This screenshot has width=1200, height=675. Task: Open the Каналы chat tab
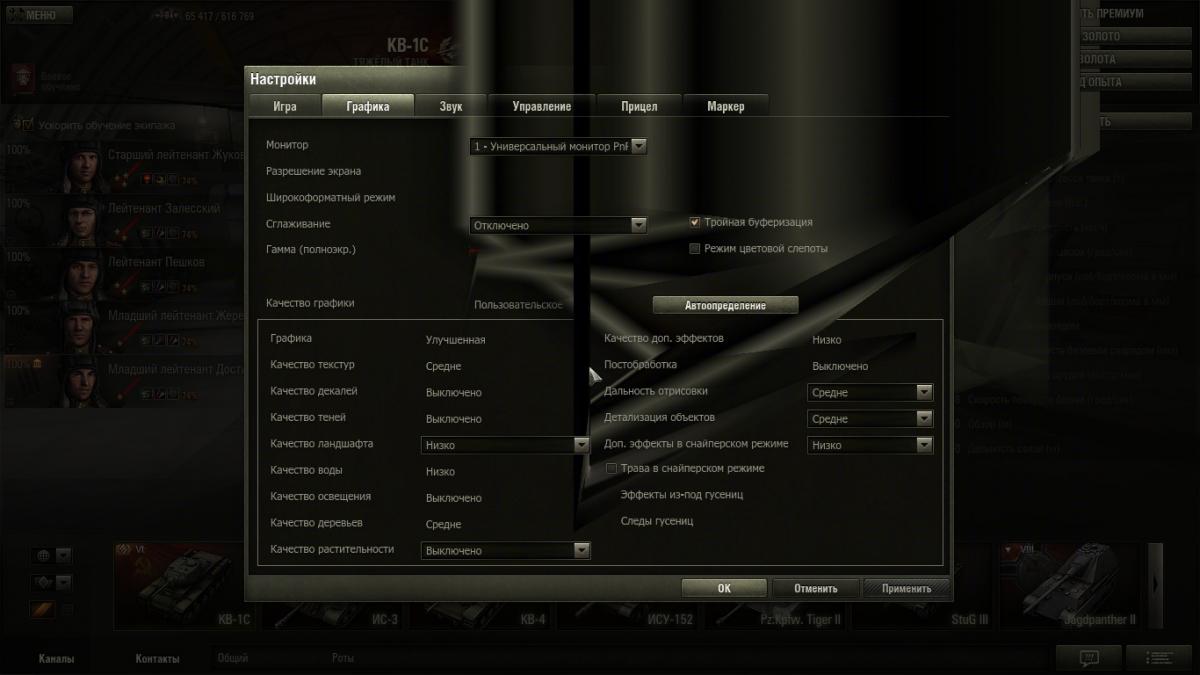[56, 659]
